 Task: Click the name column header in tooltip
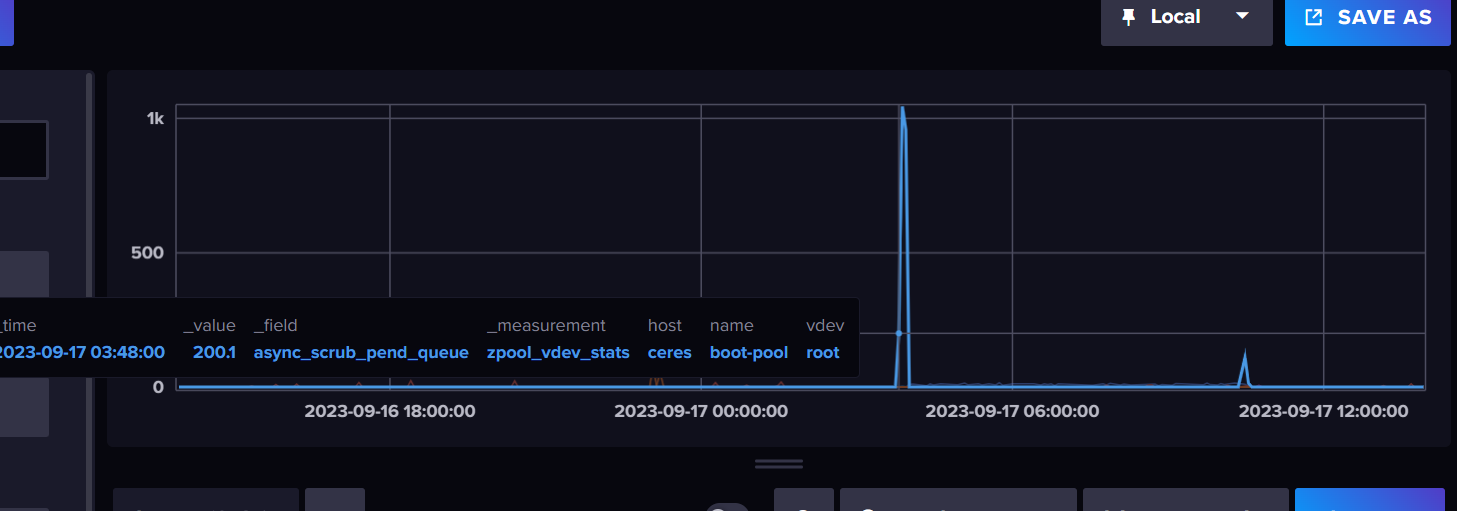(x=732, y=325)
